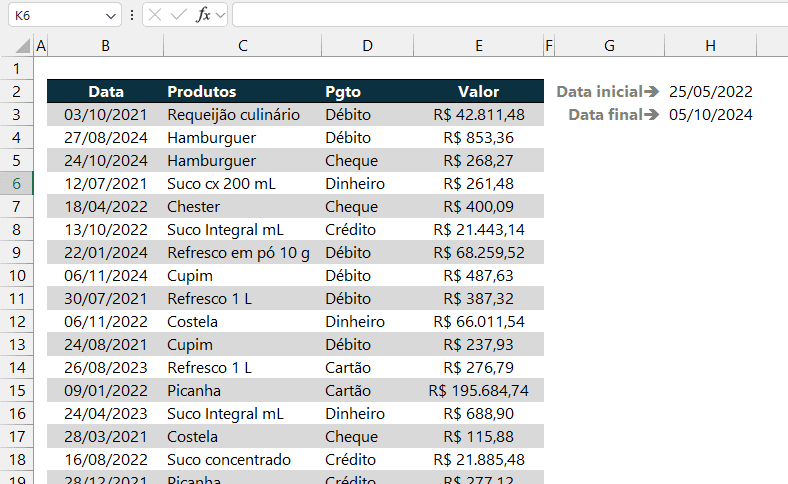The image size is (788, 484).
Task: Click 'Picanha' cell in row 15
Action: tap(243, 391)
